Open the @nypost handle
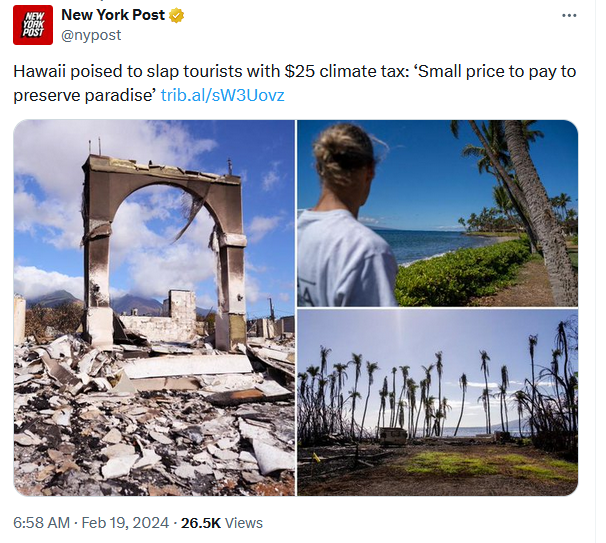 coord(91,35)
